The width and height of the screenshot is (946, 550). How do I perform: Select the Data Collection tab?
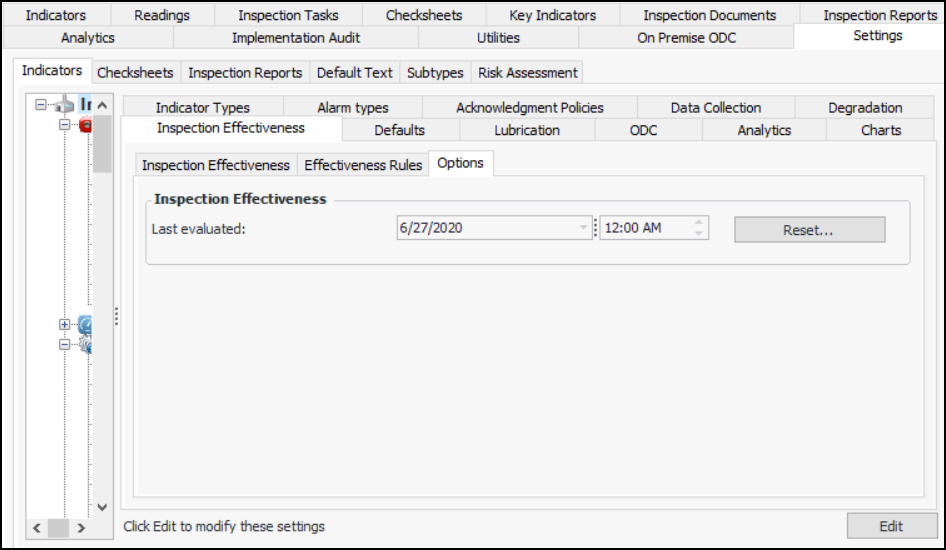click(x=716, y=108)
